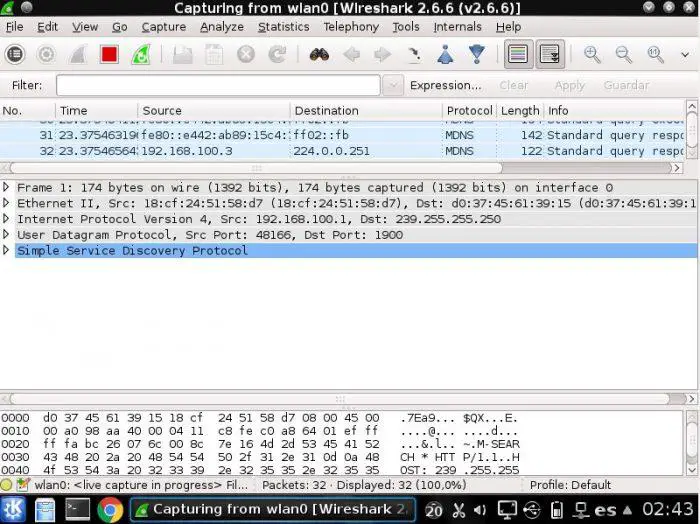The height and width of the screenshot is (524, 700).
Task: Click the packet details horizontal scrollbar
Action: coord(340,398)
